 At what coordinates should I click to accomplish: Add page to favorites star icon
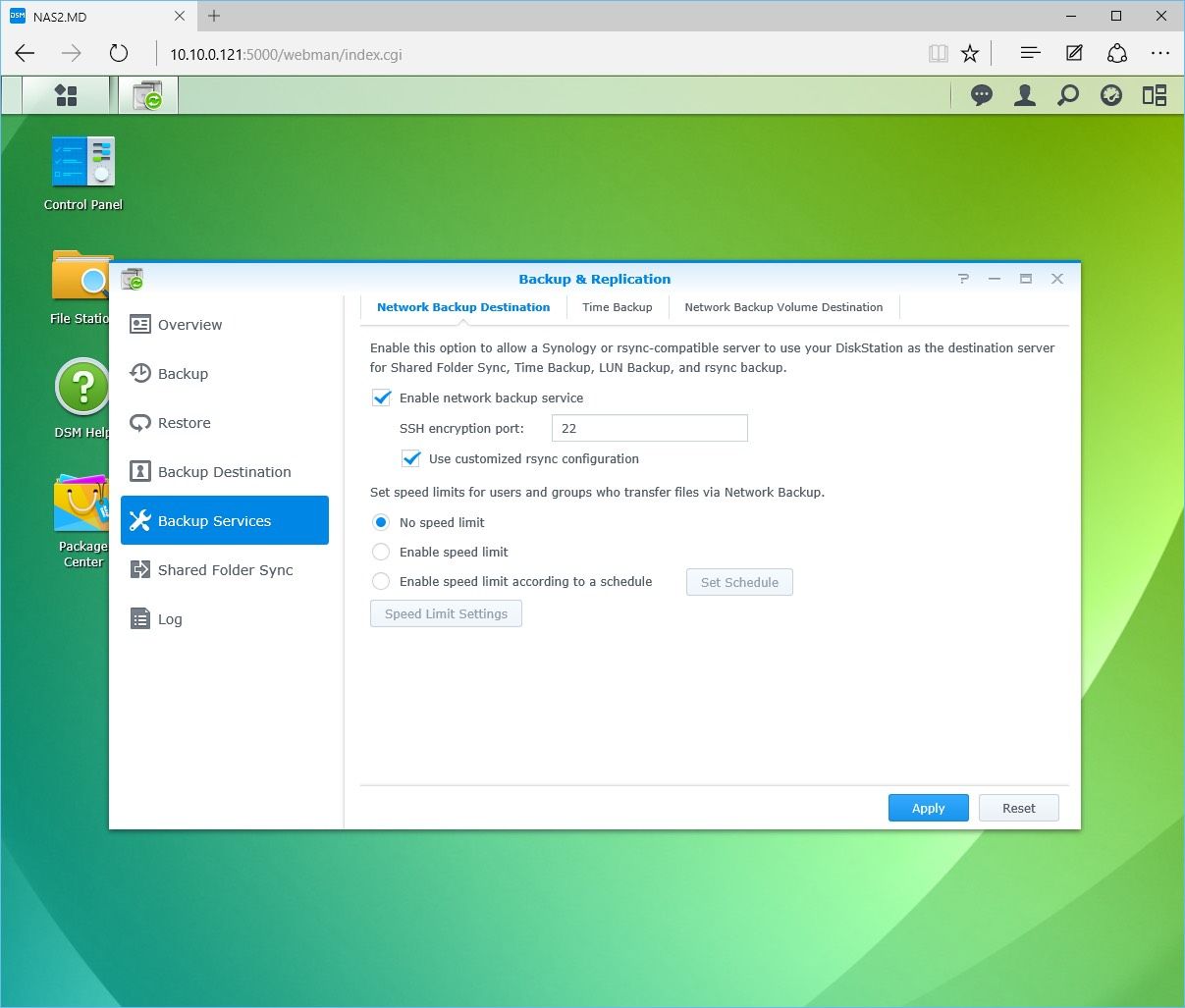970,54
